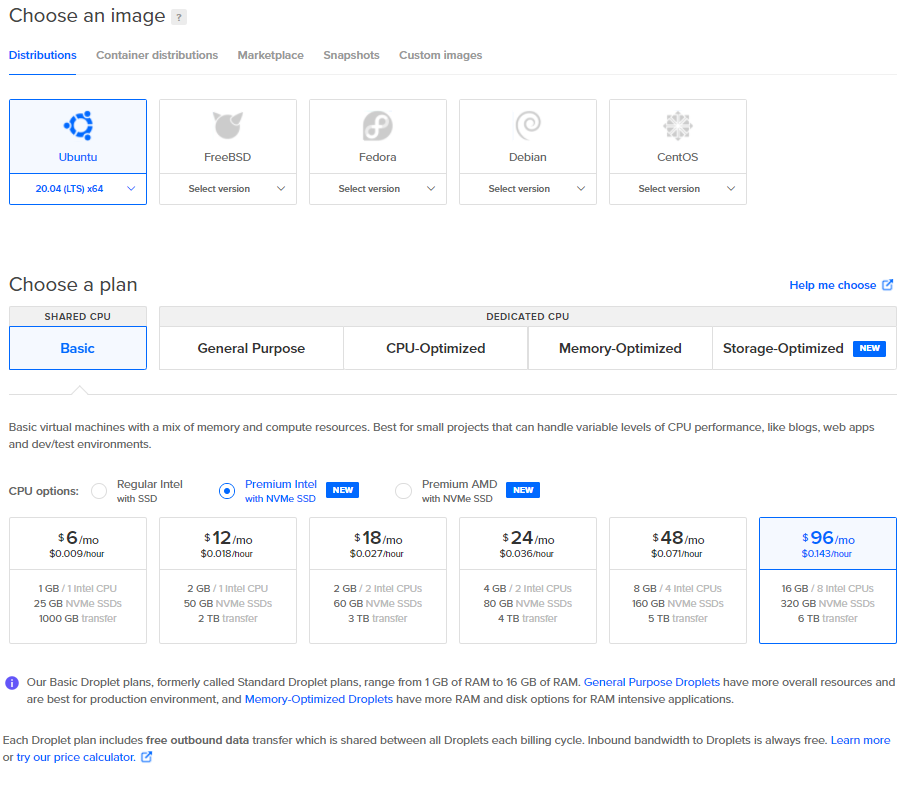Switch to Container distributions tab
The image size is (902, 809).
(x=157, y=55)
